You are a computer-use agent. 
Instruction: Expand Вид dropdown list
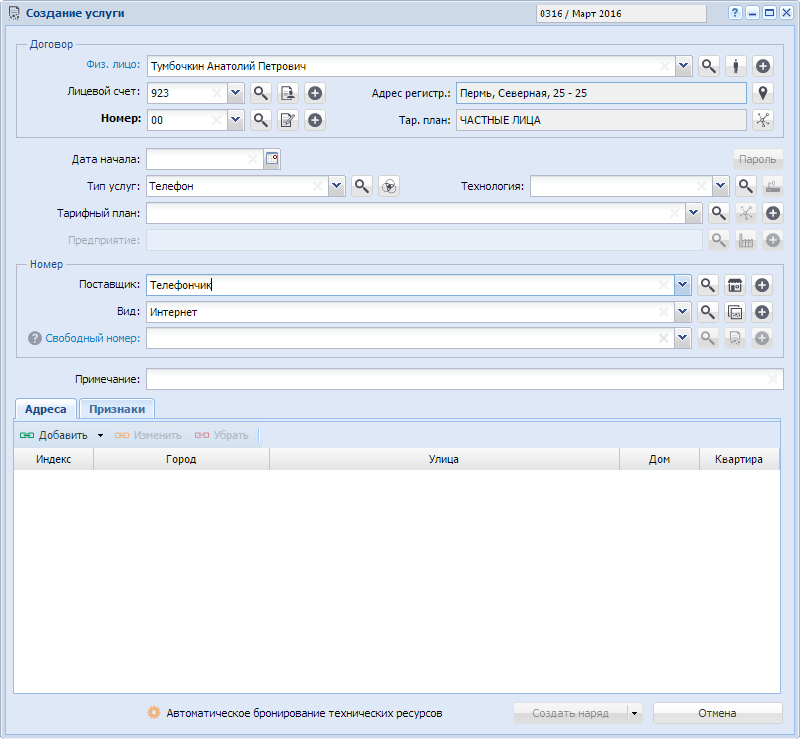click(683, 312)
